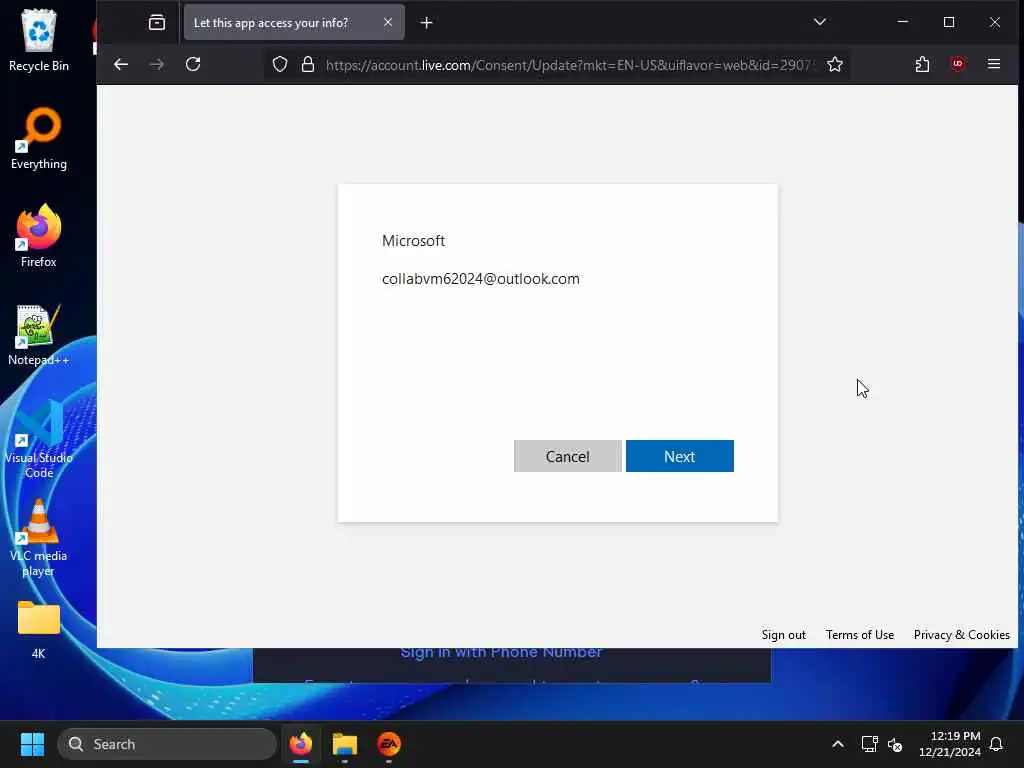Show hidden system tray icons chevron
The height and width of the screenshot is (768, 1024).
(x=838, y=744)
